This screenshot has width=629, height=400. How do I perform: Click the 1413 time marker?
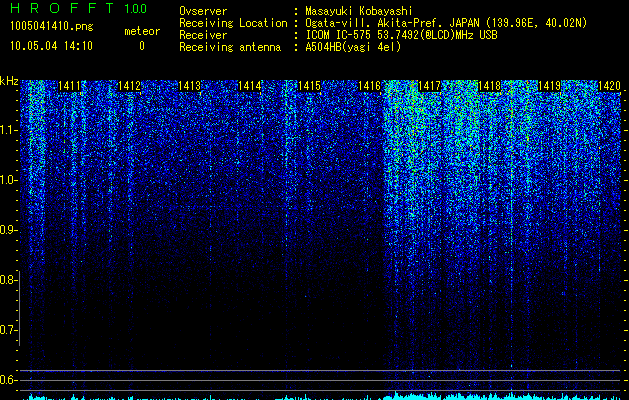[189, 86]
